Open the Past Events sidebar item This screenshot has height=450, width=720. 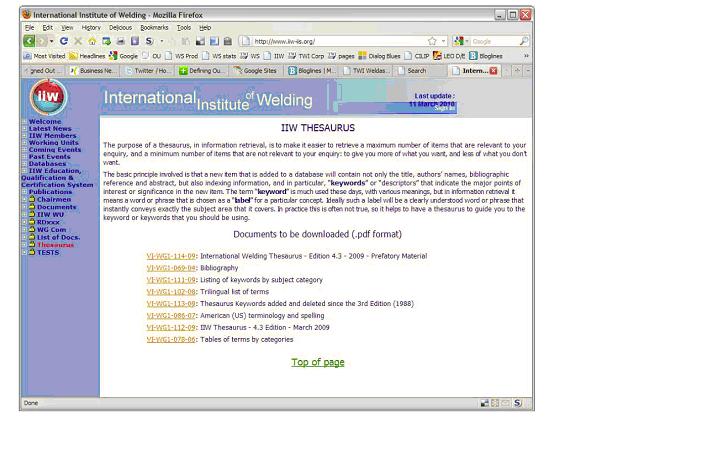[50, 157]
